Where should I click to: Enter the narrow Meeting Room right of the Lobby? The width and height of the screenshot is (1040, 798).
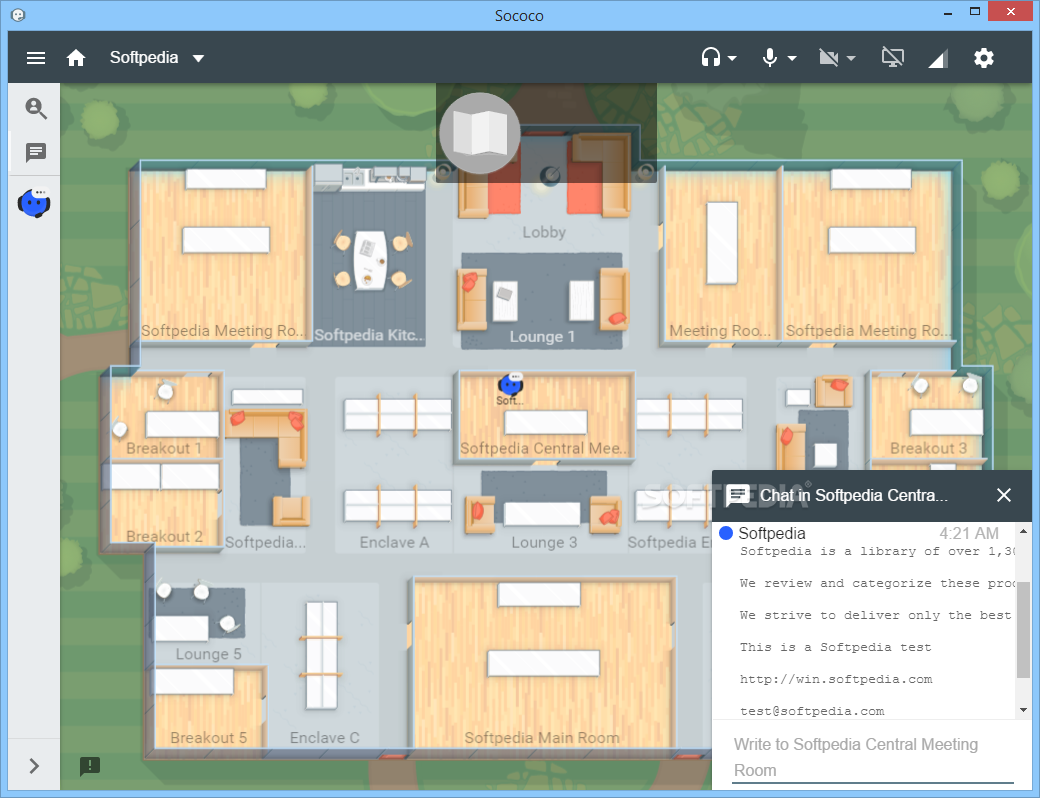tap(720, 255)
